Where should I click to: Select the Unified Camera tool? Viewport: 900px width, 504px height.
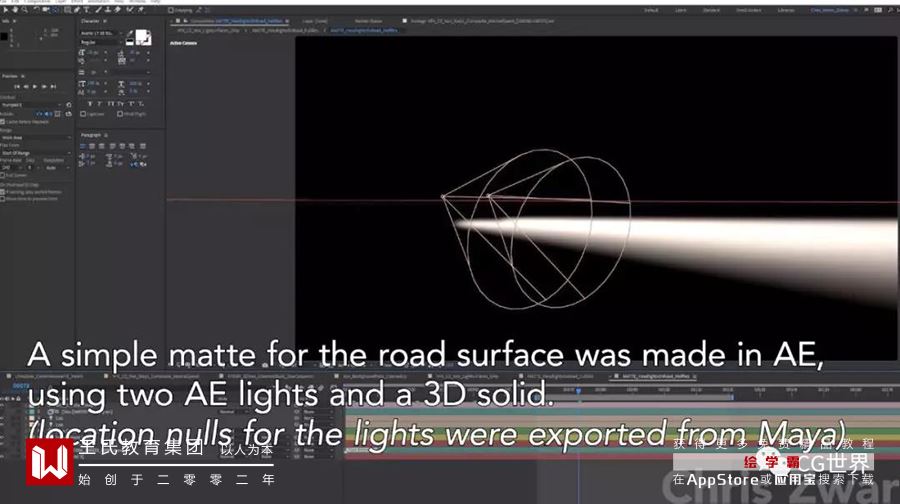click(x=45, y=10)
